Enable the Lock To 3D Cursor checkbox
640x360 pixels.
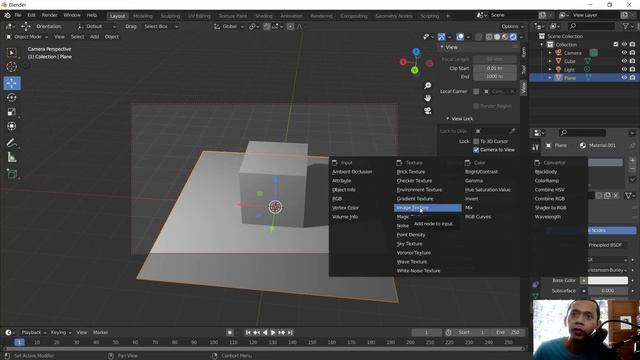[x=476, y=141]
